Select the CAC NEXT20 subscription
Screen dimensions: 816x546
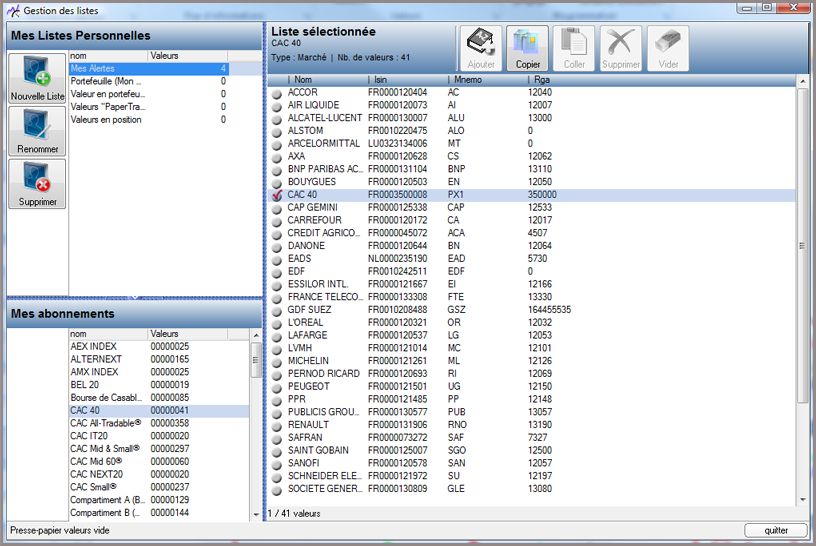click(159, 475)
